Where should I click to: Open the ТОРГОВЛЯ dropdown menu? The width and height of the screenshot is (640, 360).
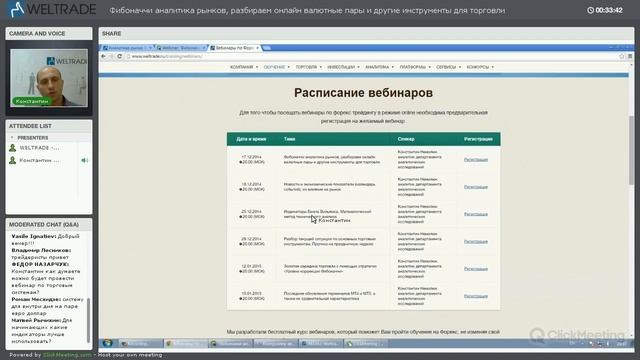(308, 67)
